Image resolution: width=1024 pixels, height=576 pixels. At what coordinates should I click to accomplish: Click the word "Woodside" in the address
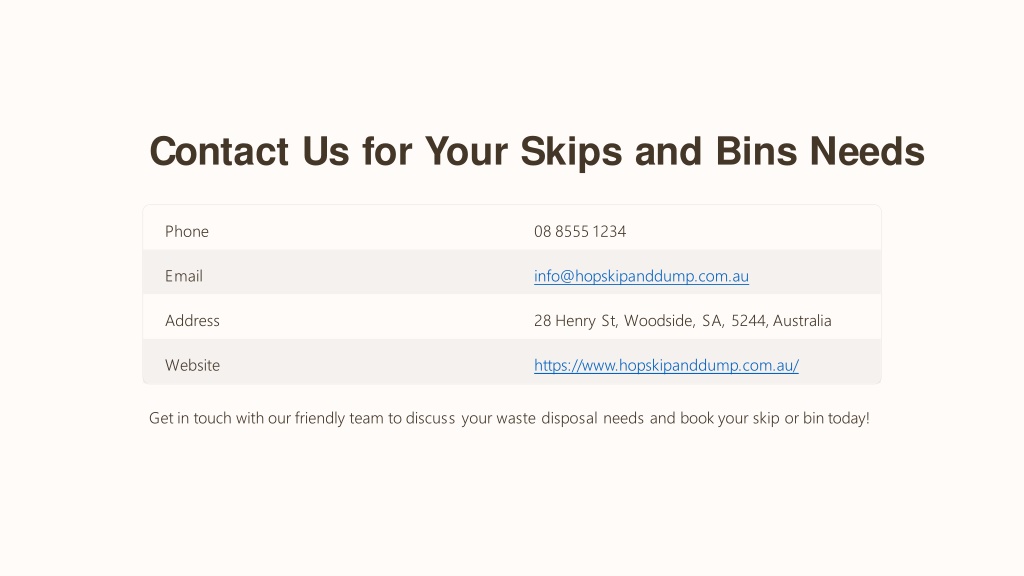[659, 321]
